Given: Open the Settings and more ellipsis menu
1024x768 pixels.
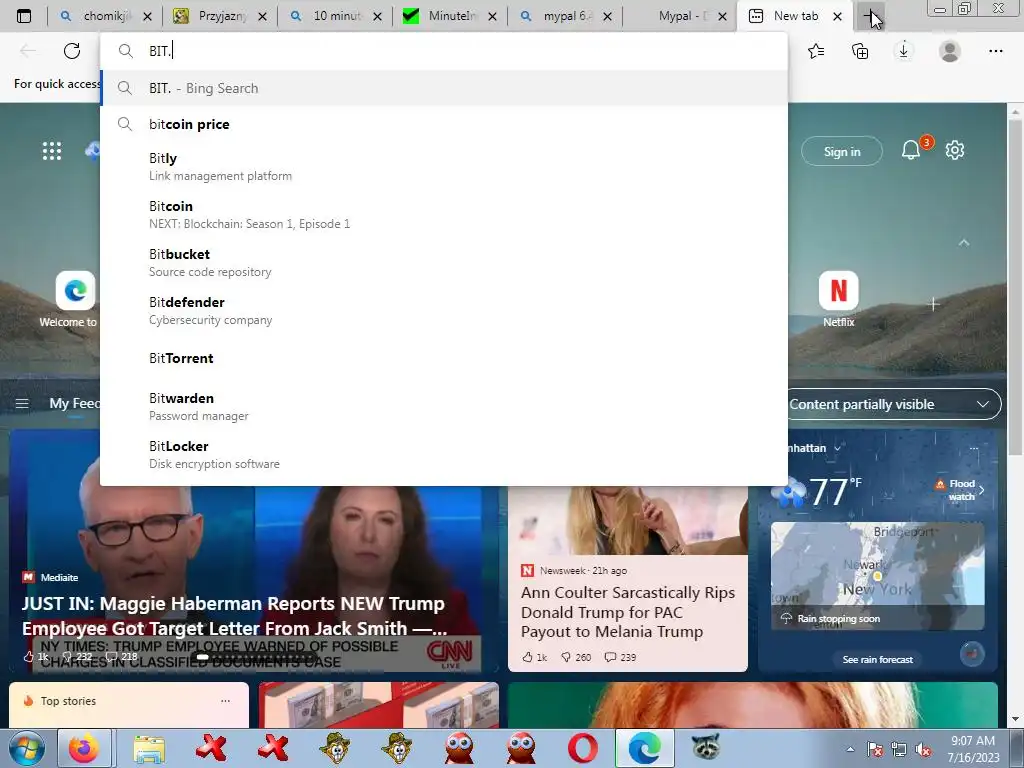Looking at the screenshot, I should tap(995, 51).
